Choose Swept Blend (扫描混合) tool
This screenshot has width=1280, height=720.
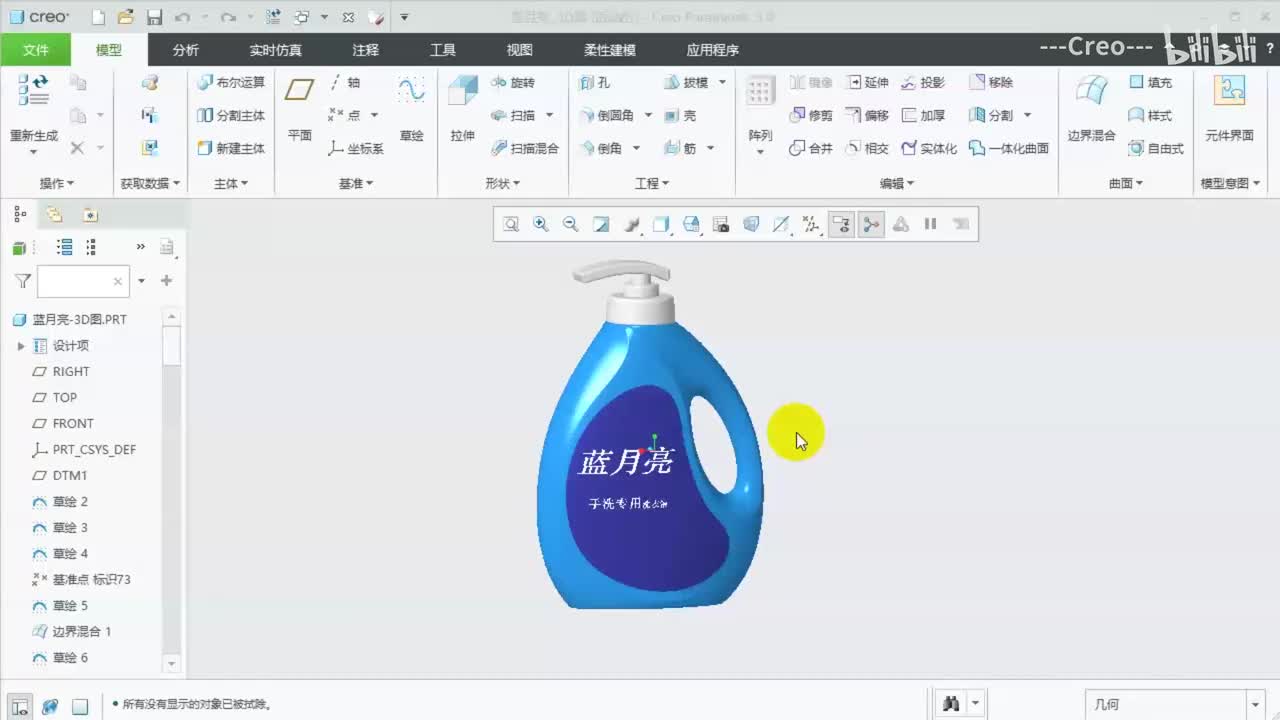pos(525,148)
